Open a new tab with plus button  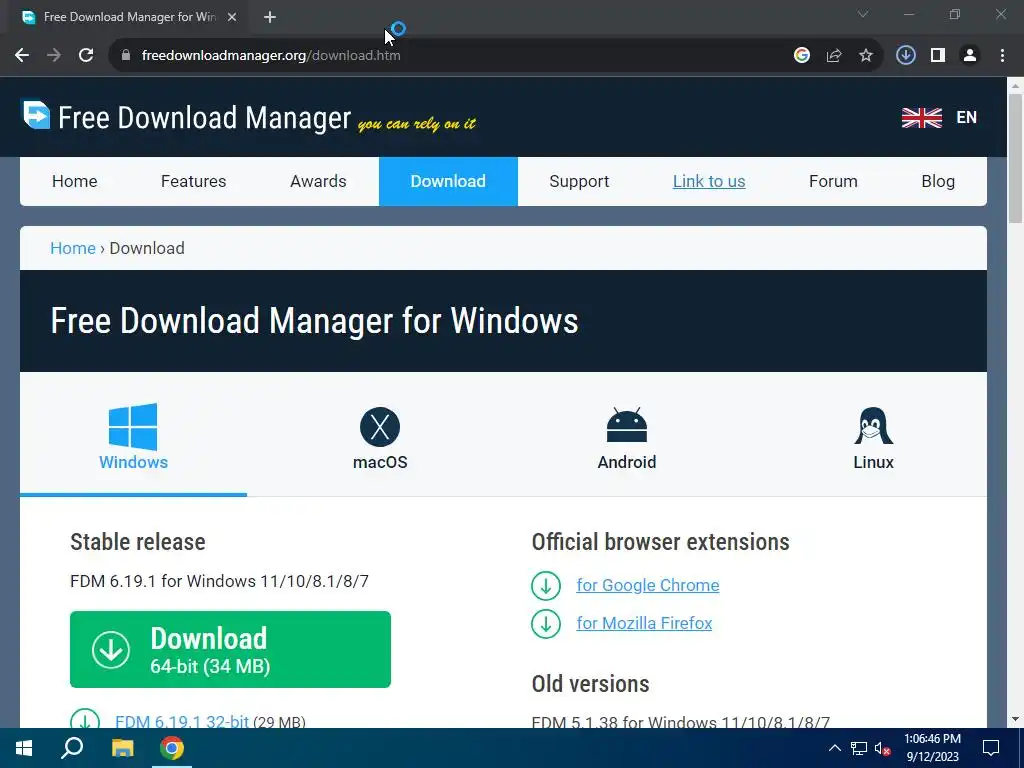coord(270,18)
